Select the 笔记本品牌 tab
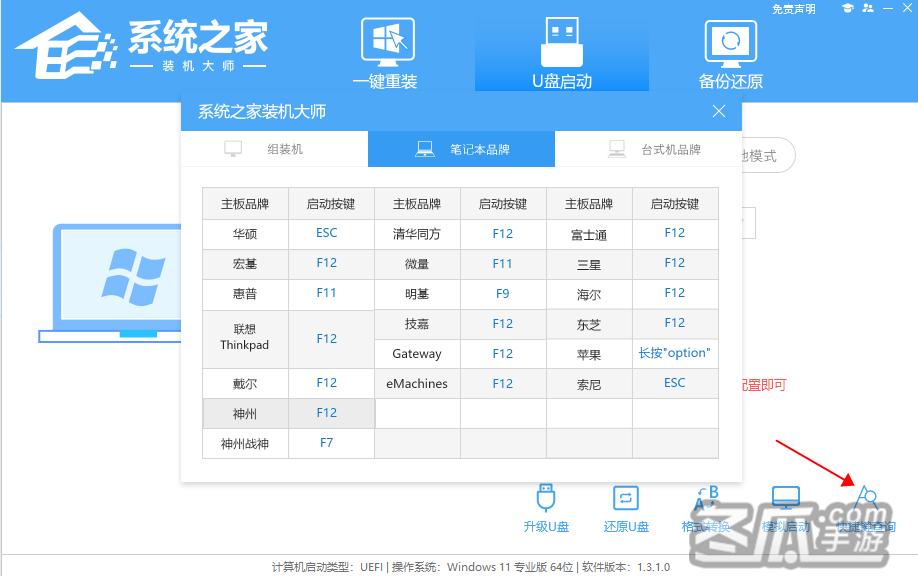Screen dimensions: 918x576 [461, 149]
